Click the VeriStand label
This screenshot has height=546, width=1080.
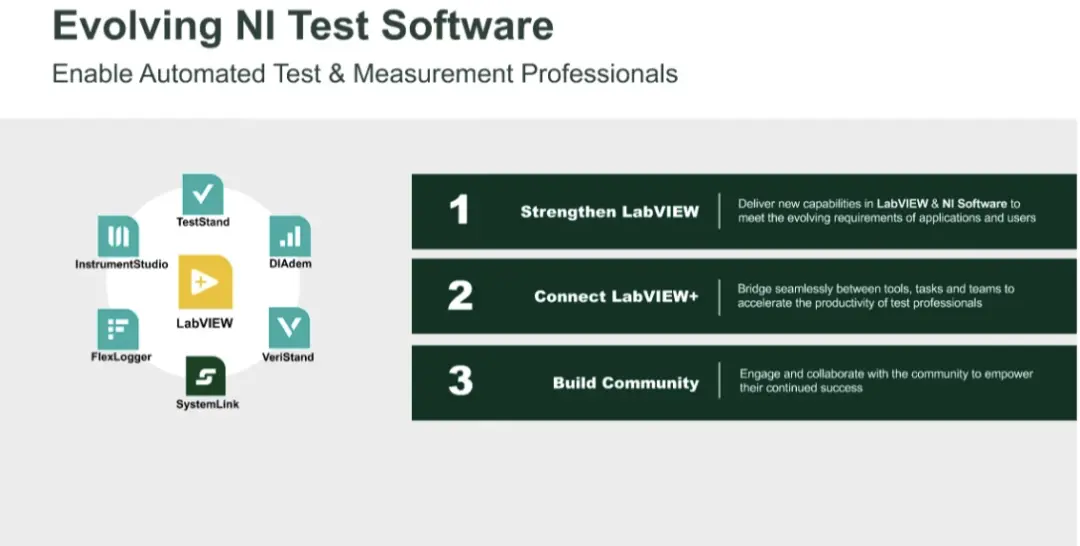pyautogui.click(x=288, y=357)
